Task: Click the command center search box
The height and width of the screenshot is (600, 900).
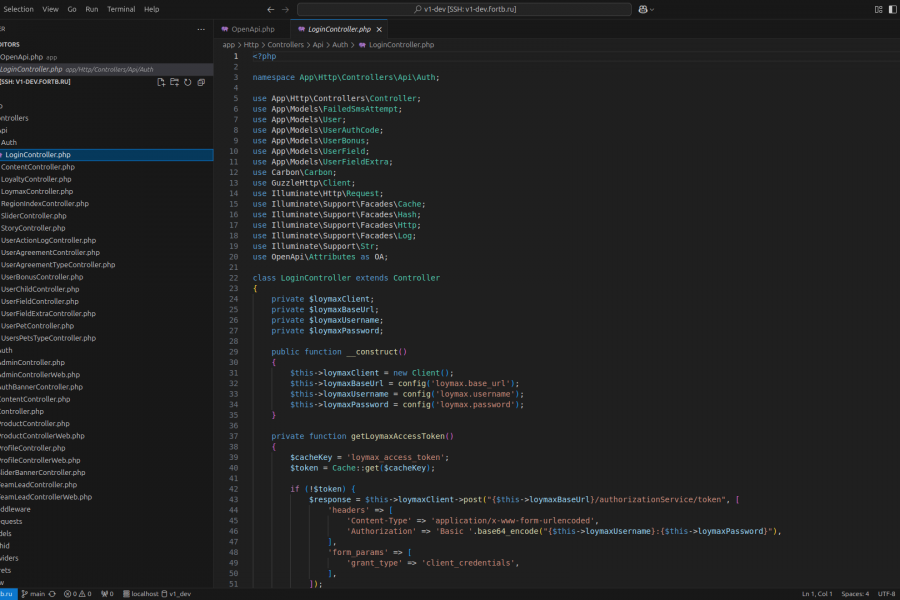Action: click(x=463, y=9)
